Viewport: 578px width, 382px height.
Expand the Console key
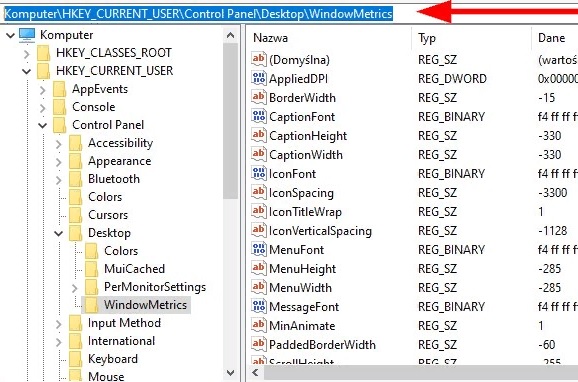click(x=43, y=108)
